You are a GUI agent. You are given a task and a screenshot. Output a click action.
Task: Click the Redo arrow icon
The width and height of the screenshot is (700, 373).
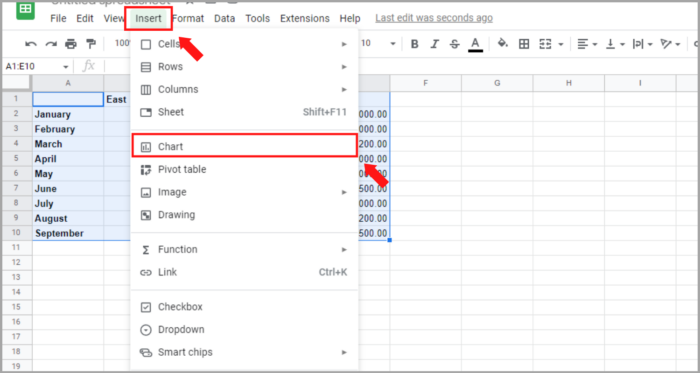pyautogui.click(x=51, y=44)
